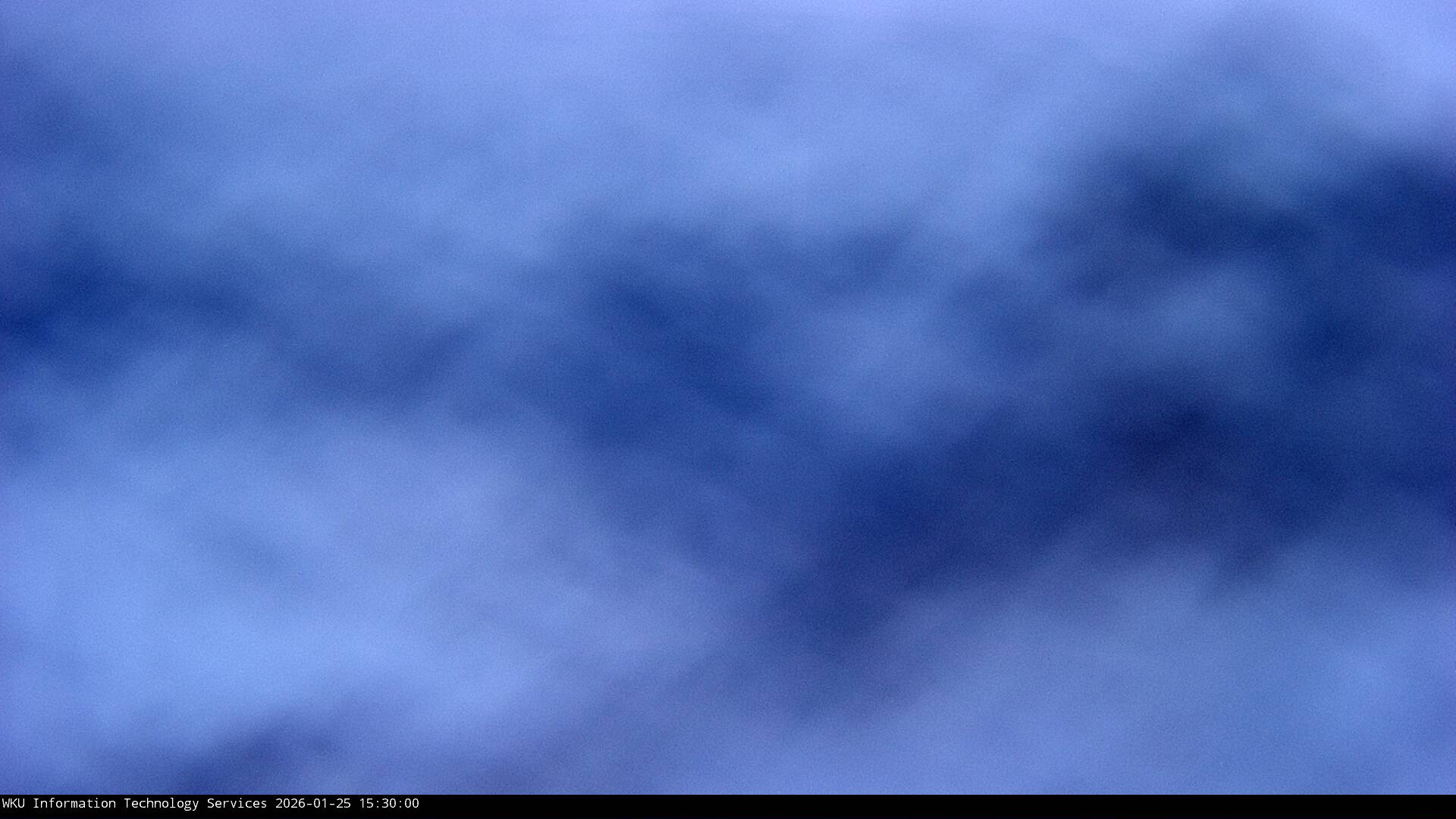Click the webcam image center
The width and height of the screenshot is (1456, 819).
tap(728, 397)
